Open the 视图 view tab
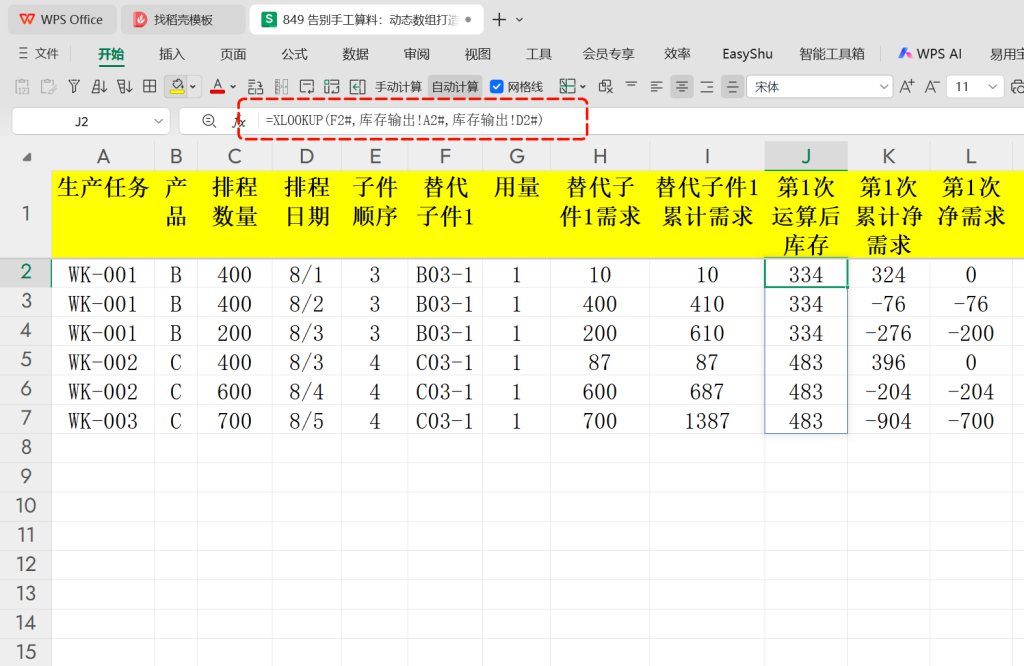The image size is (1024, 666). [477, 54]
